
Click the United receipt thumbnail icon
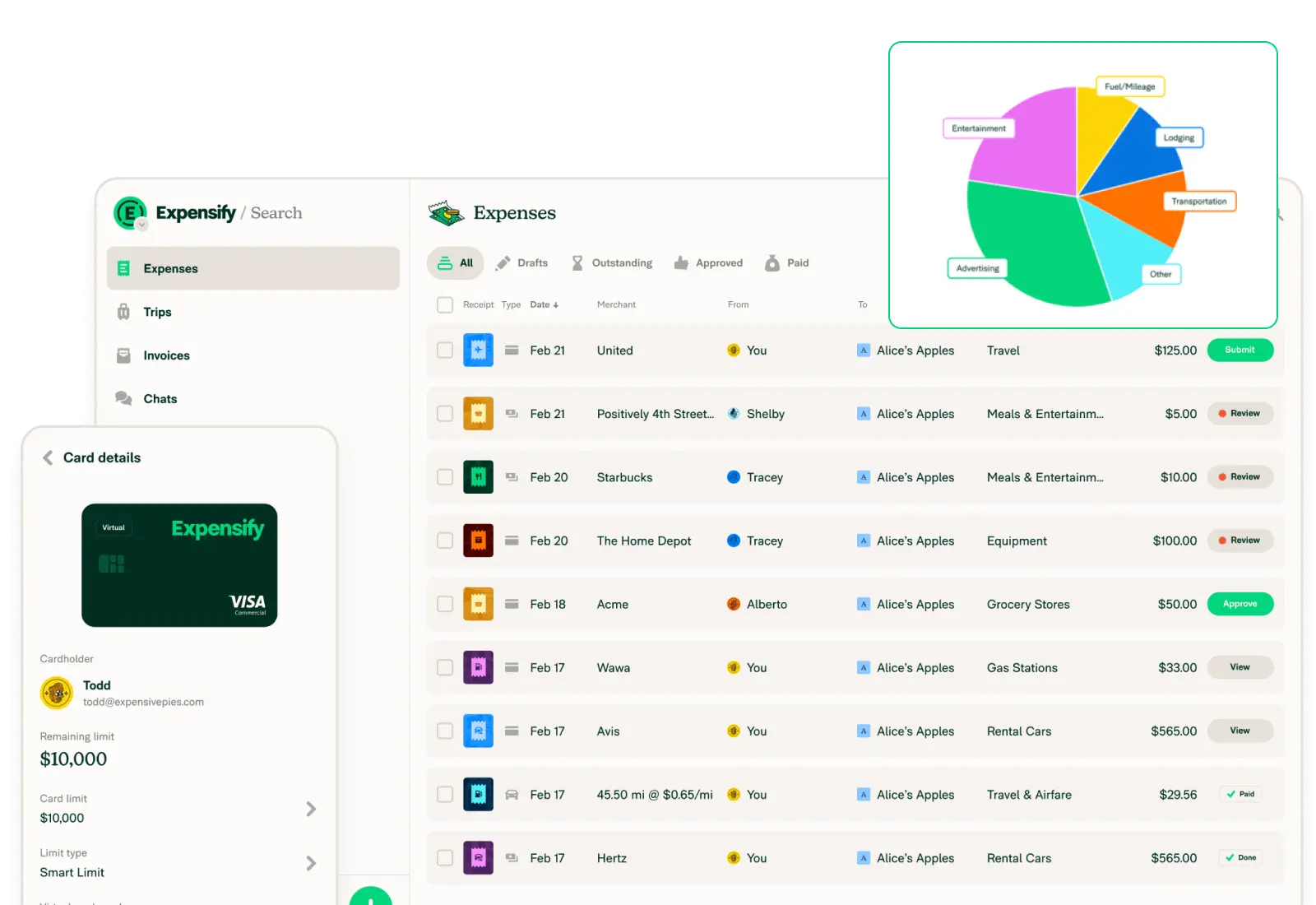click(478, 350)
